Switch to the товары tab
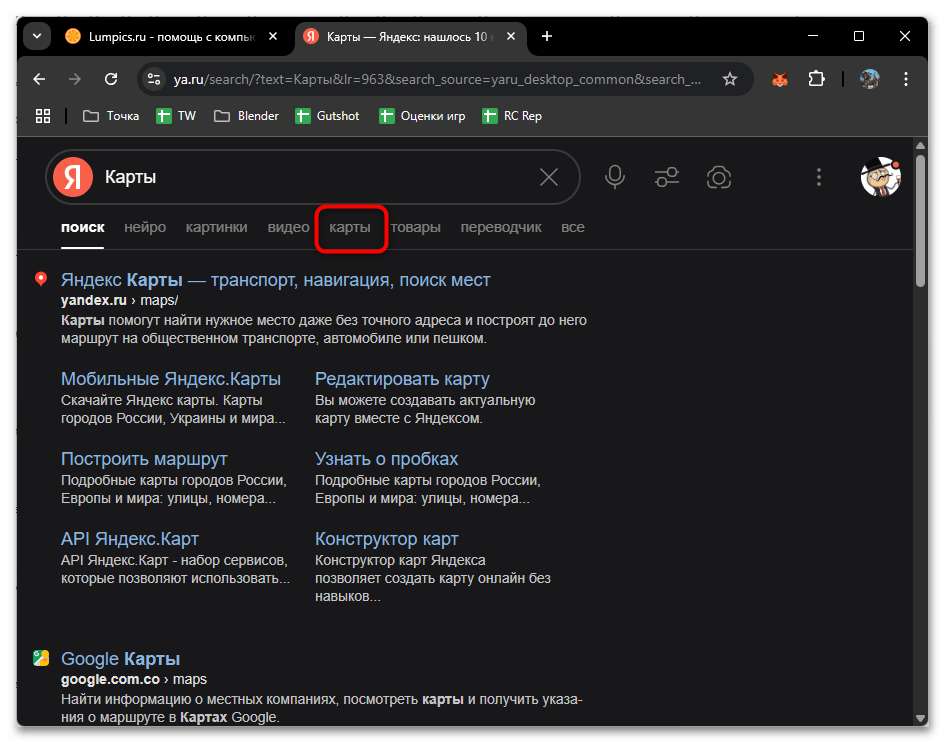945x743 pixels. [415, 227]
